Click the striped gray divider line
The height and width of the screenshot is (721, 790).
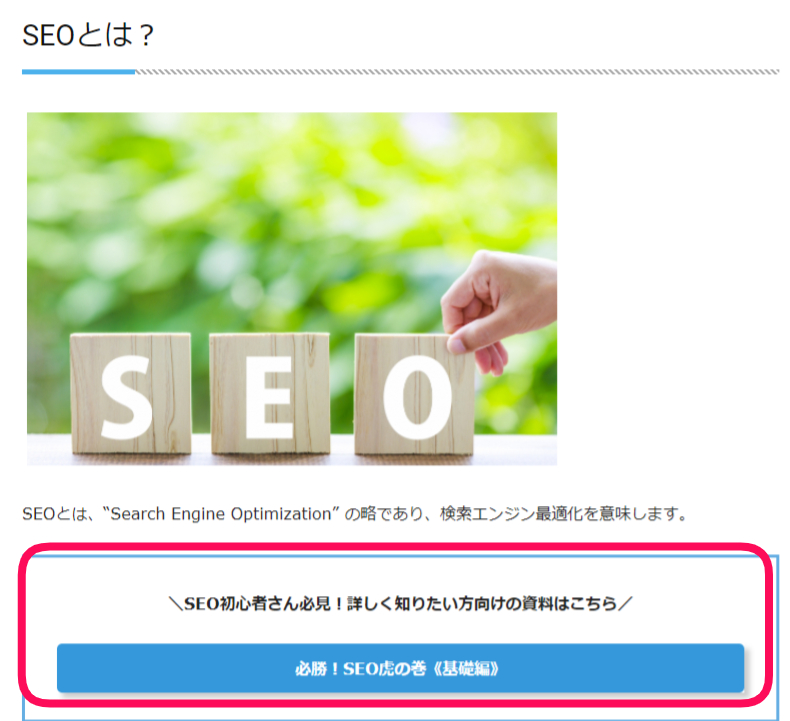[x=457, y=72]
